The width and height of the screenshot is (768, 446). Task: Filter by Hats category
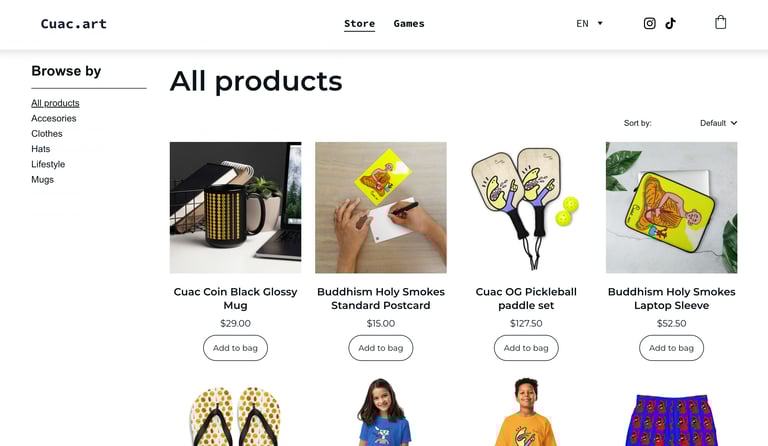coord(41,149)
